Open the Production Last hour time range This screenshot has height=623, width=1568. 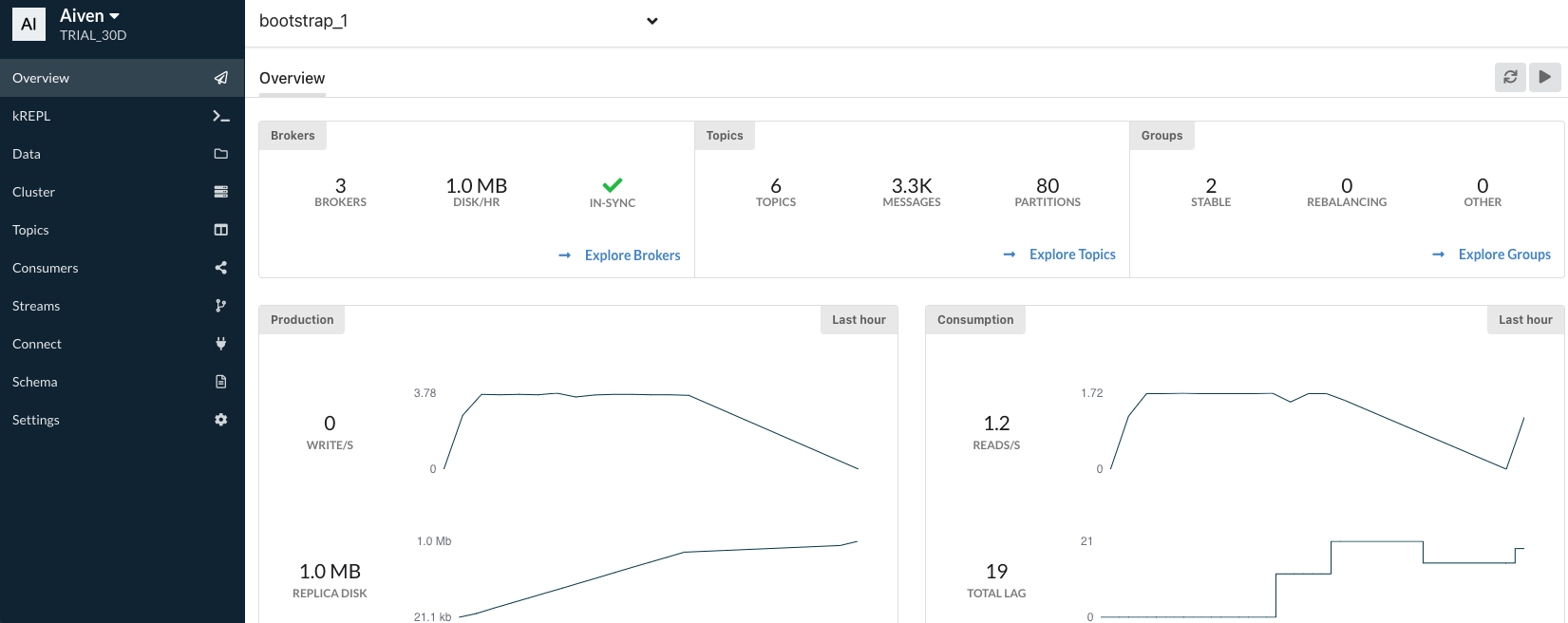pos(859,320)
